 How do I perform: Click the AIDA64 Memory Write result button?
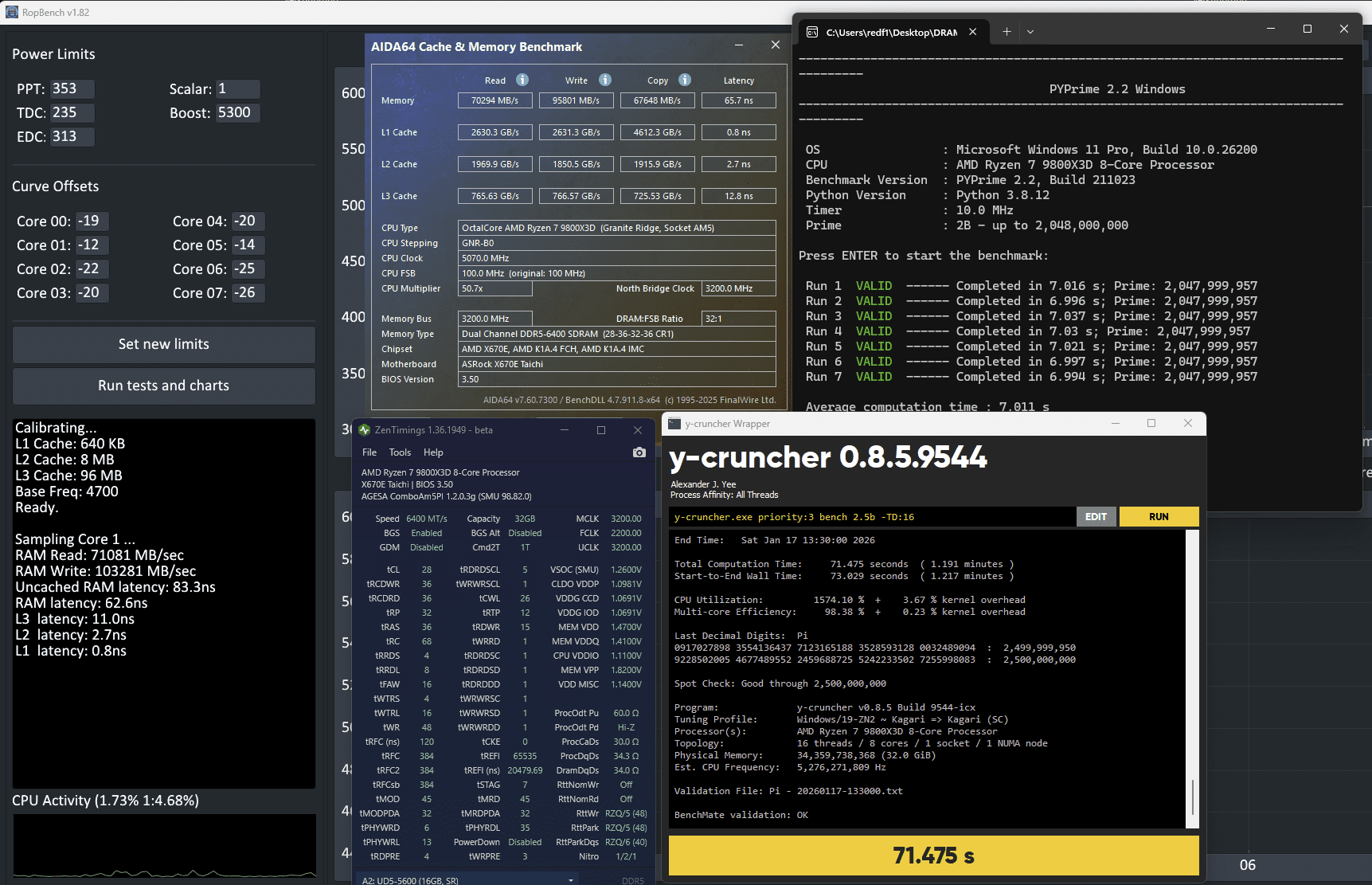(577, 100)
